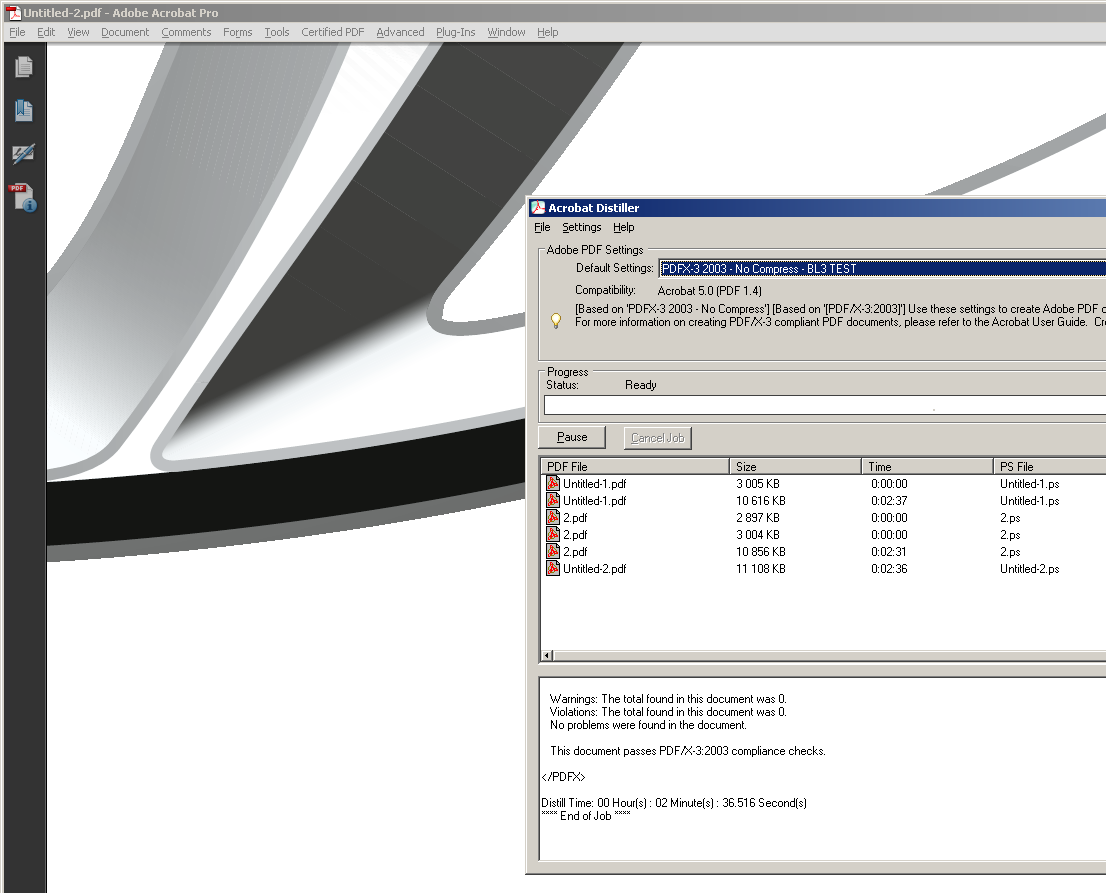Open the Bookmarks panel in Acrobat sidebar

point(24,110)
